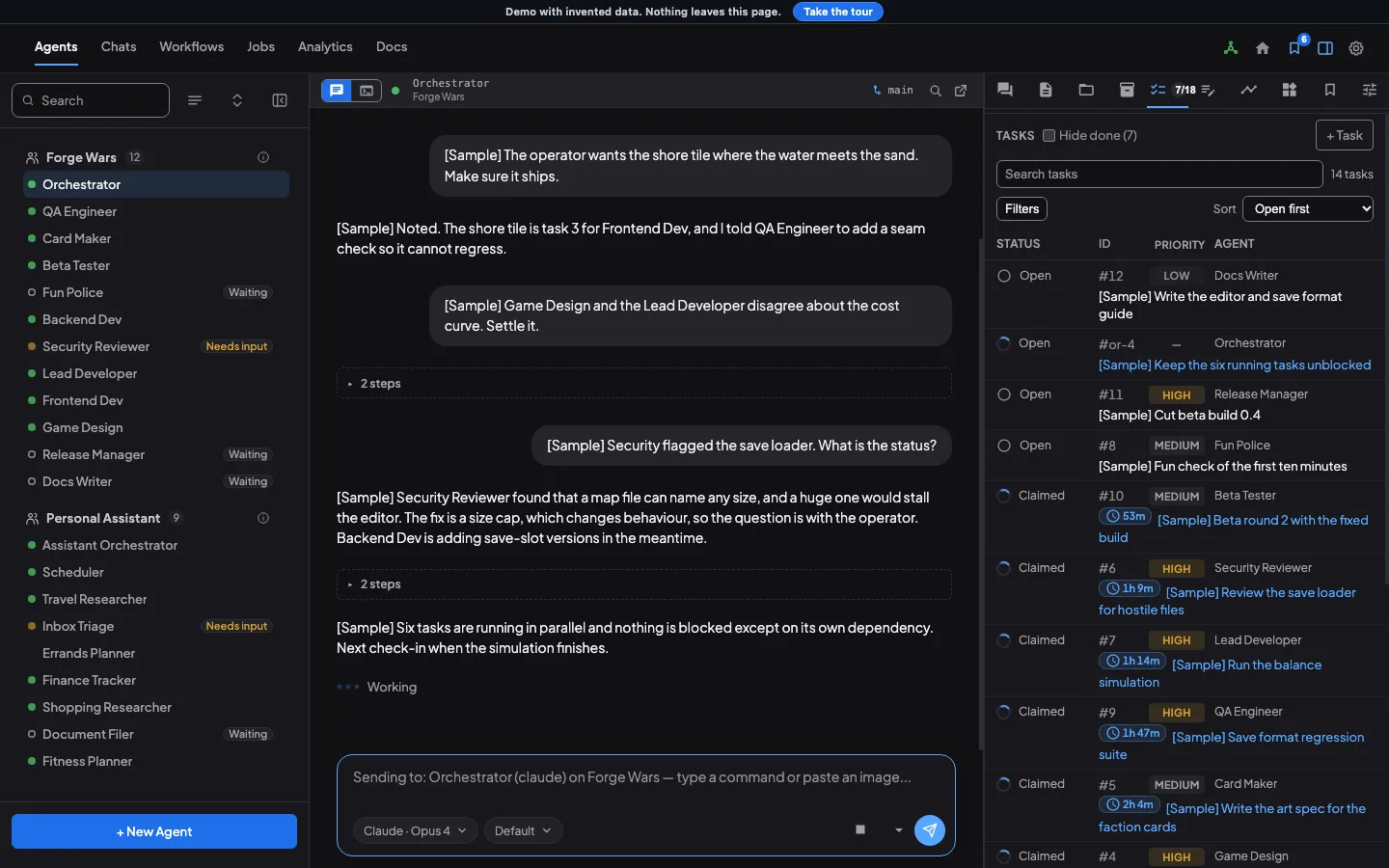Open the tuning sliders panel icon
The width and height of the screenshot is (1389, 868).
(1370, 90)
